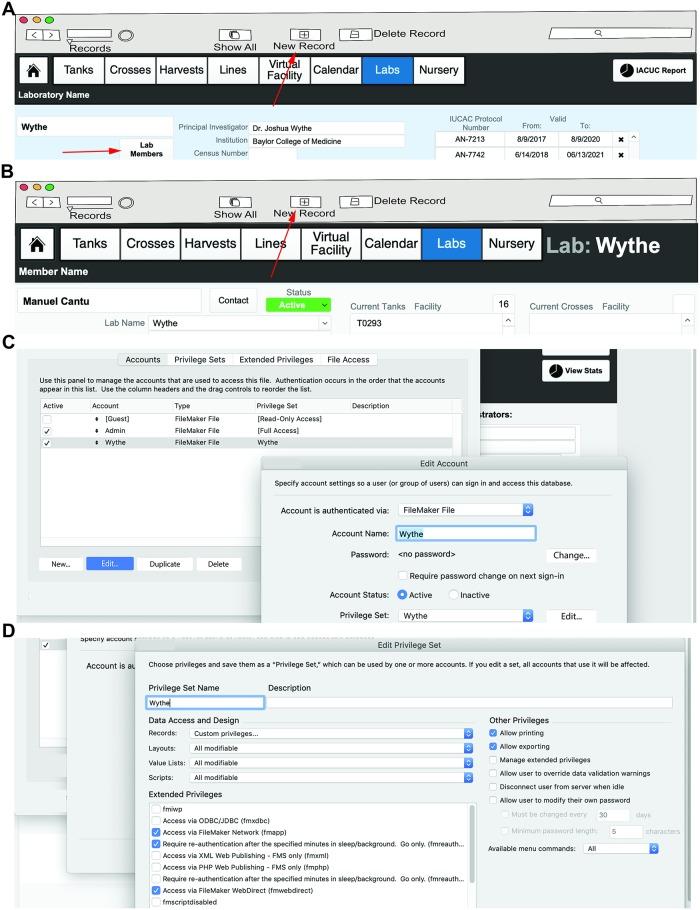Click the Delete Record icon in panel B
The image size is (700, 910).
[x=355, y=201]
